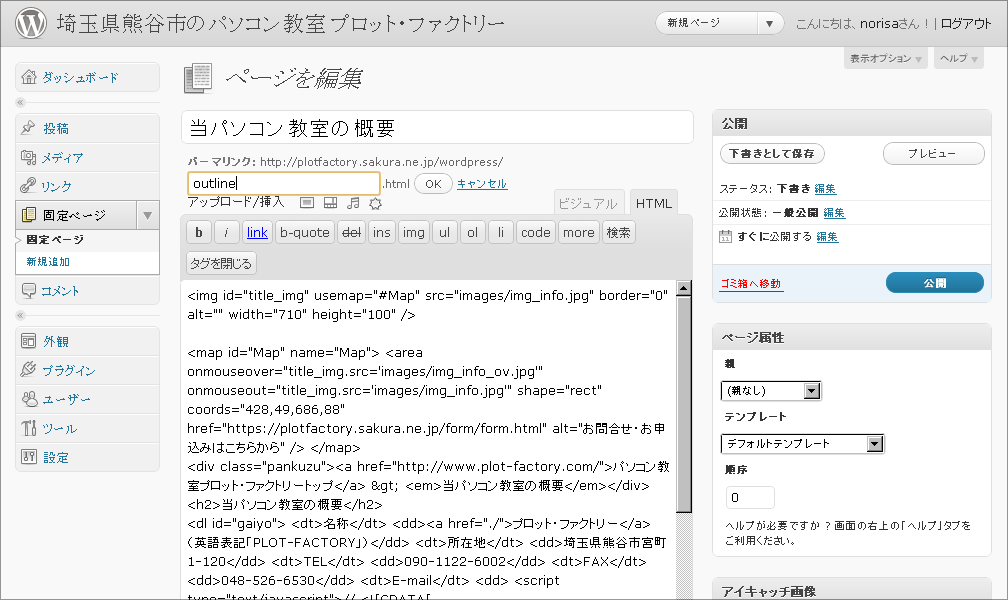Viewport: 1008px width, 600px height.
Task: Confirm permalink with the OK button
Action: (433, 184)
